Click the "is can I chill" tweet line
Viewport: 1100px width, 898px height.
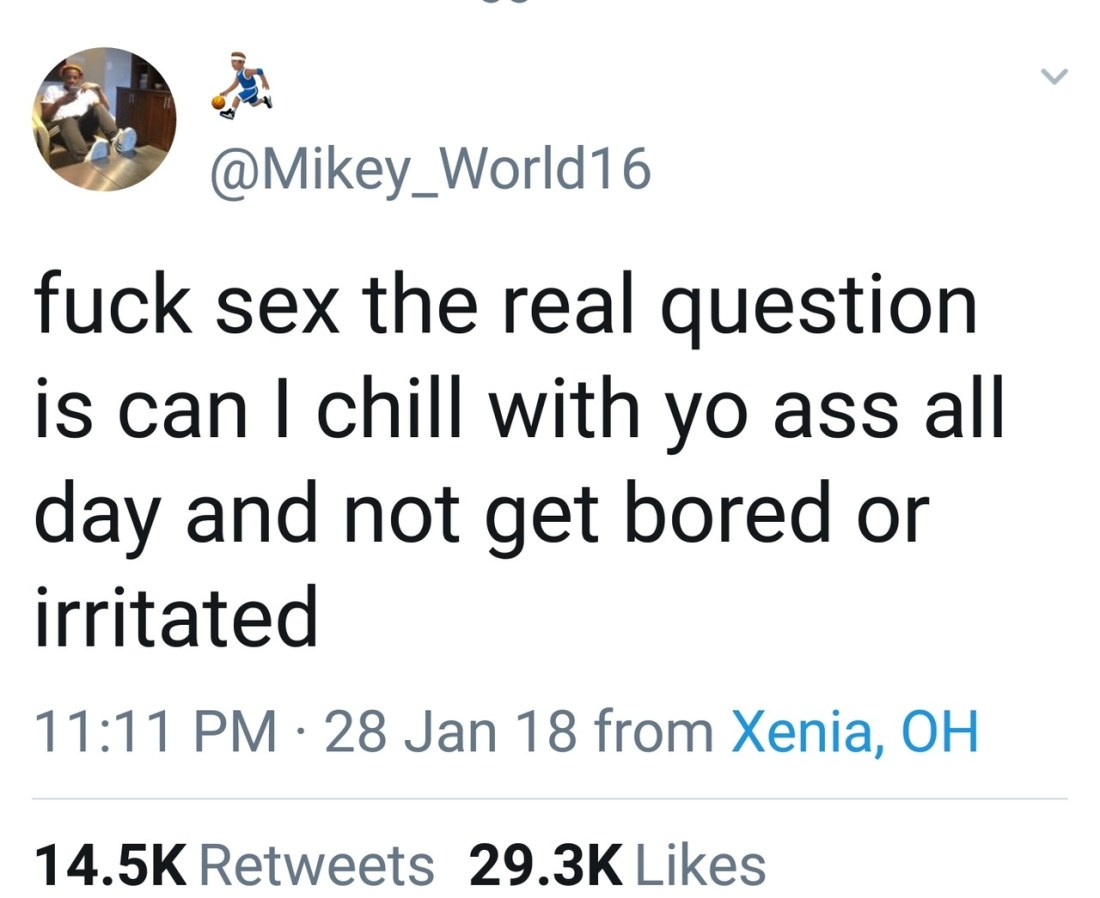520,407
